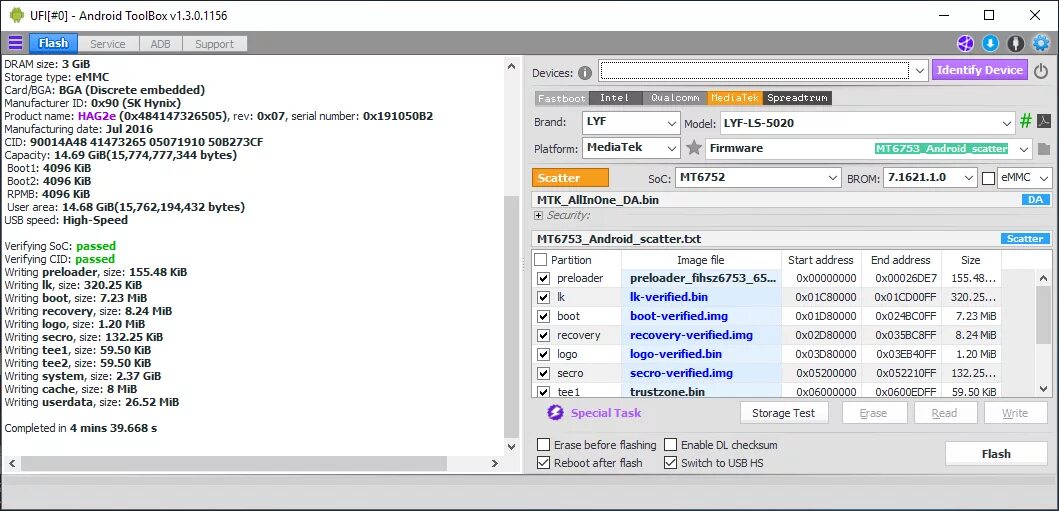The width and height of the screenshot is (1059, 511).
Task: Click the favorite star icon beside Platform
Action: 694,148
